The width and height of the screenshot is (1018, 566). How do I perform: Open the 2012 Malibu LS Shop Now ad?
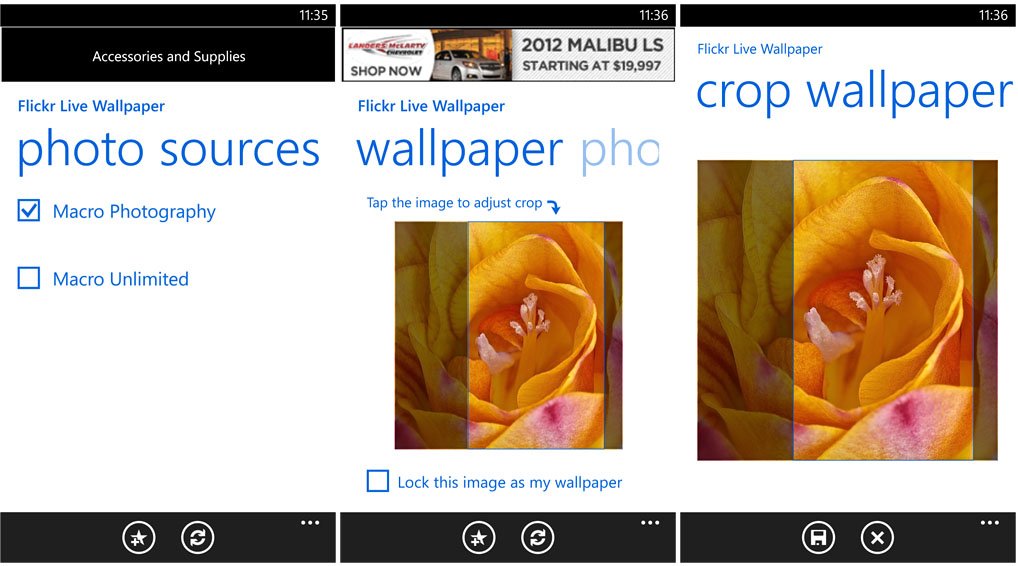508,55
